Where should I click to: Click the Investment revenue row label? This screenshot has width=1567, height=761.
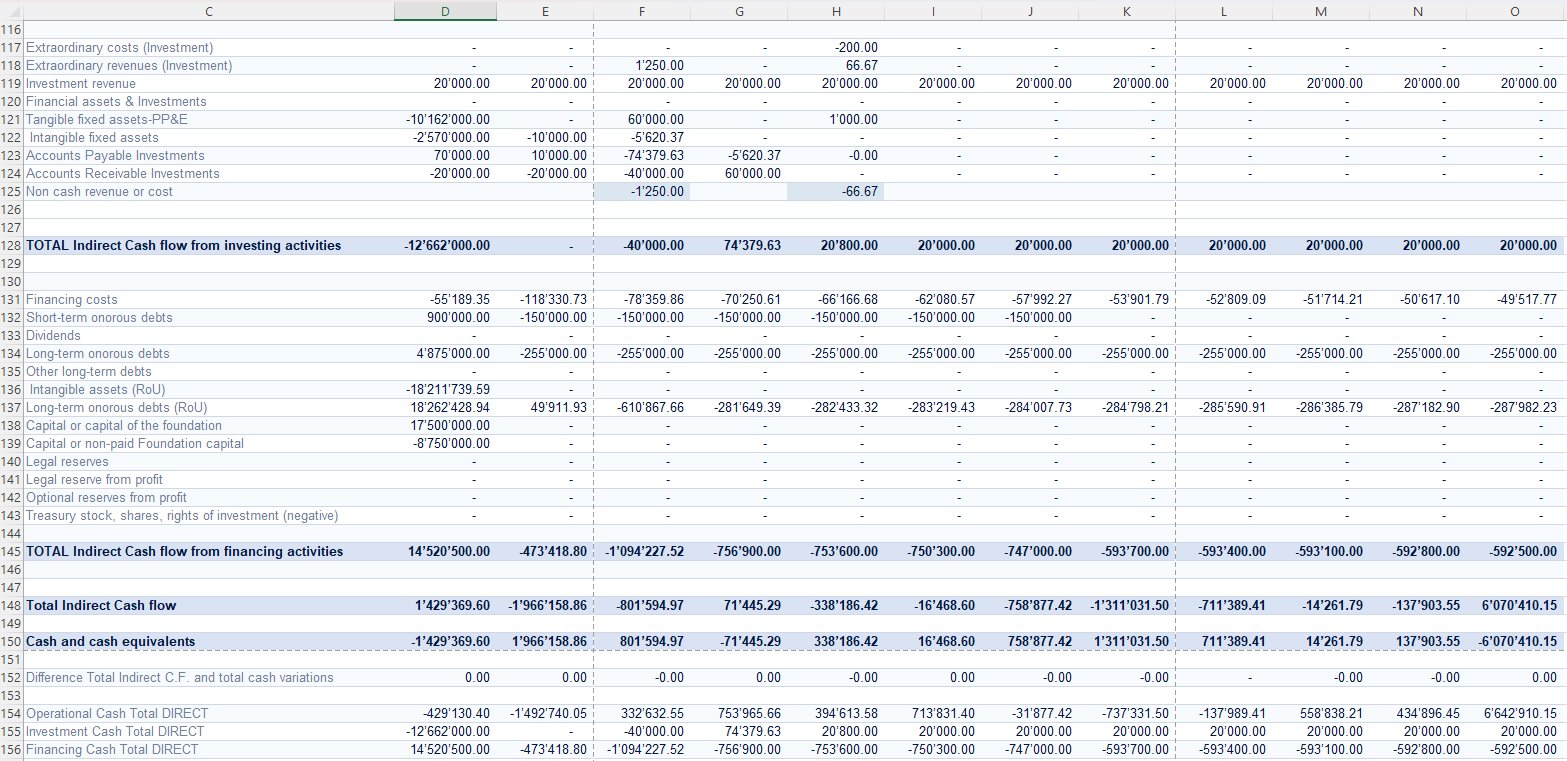pos(85,83)
